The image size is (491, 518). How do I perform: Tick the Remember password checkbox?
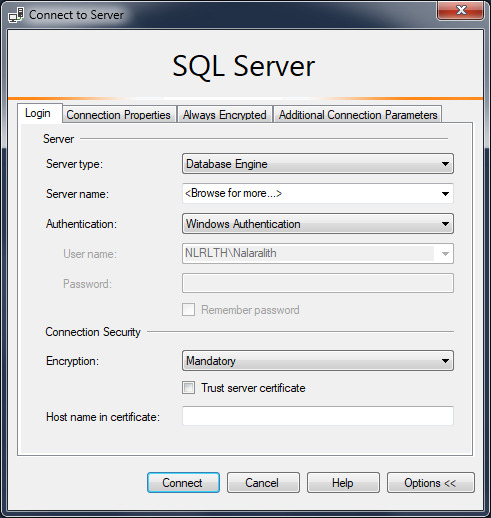pyautogui.click(x=188, y=310)
